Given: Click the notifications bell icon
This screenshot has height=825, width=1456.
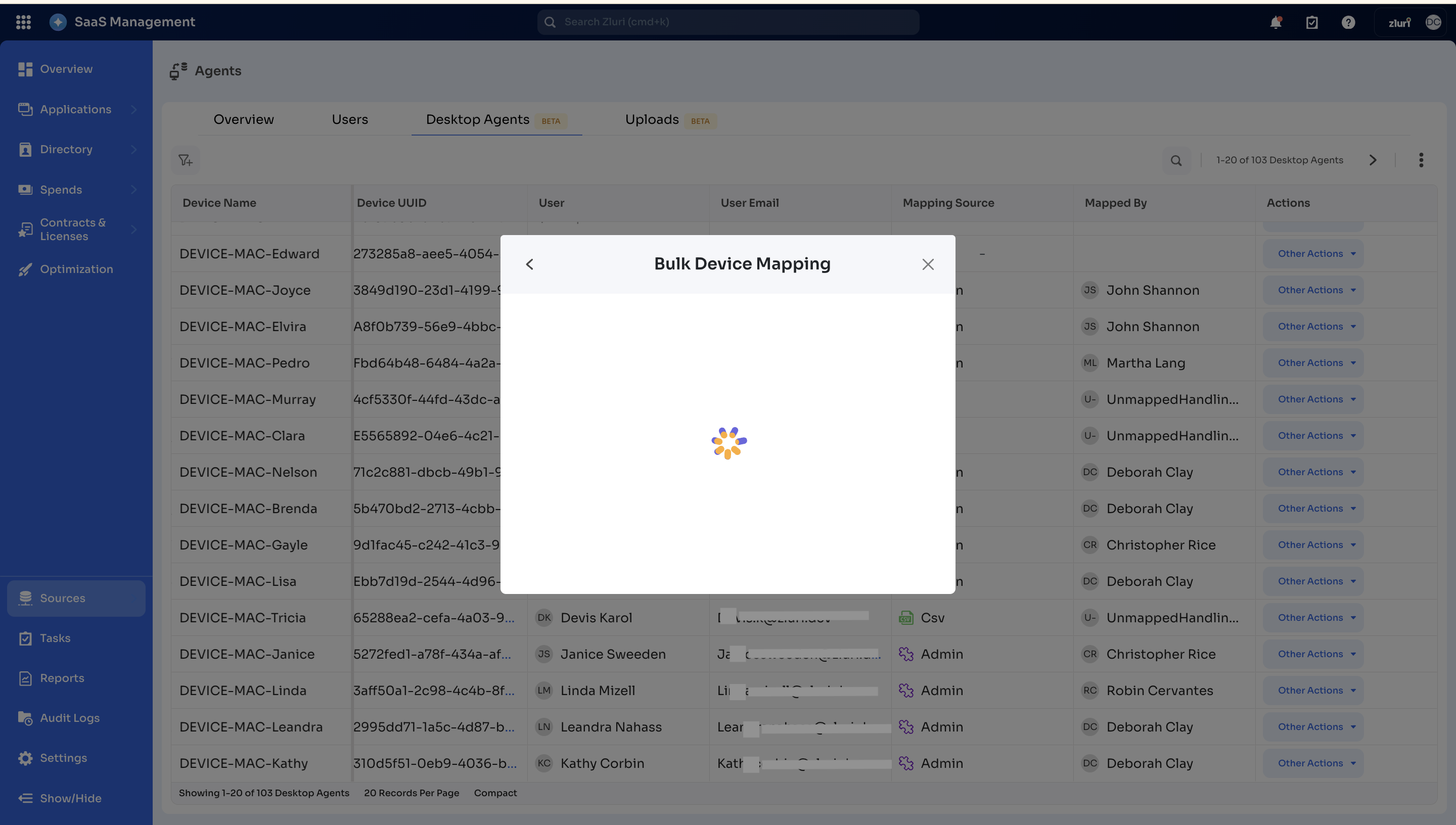Looking at the screenshot, I should coord(1276,22).
